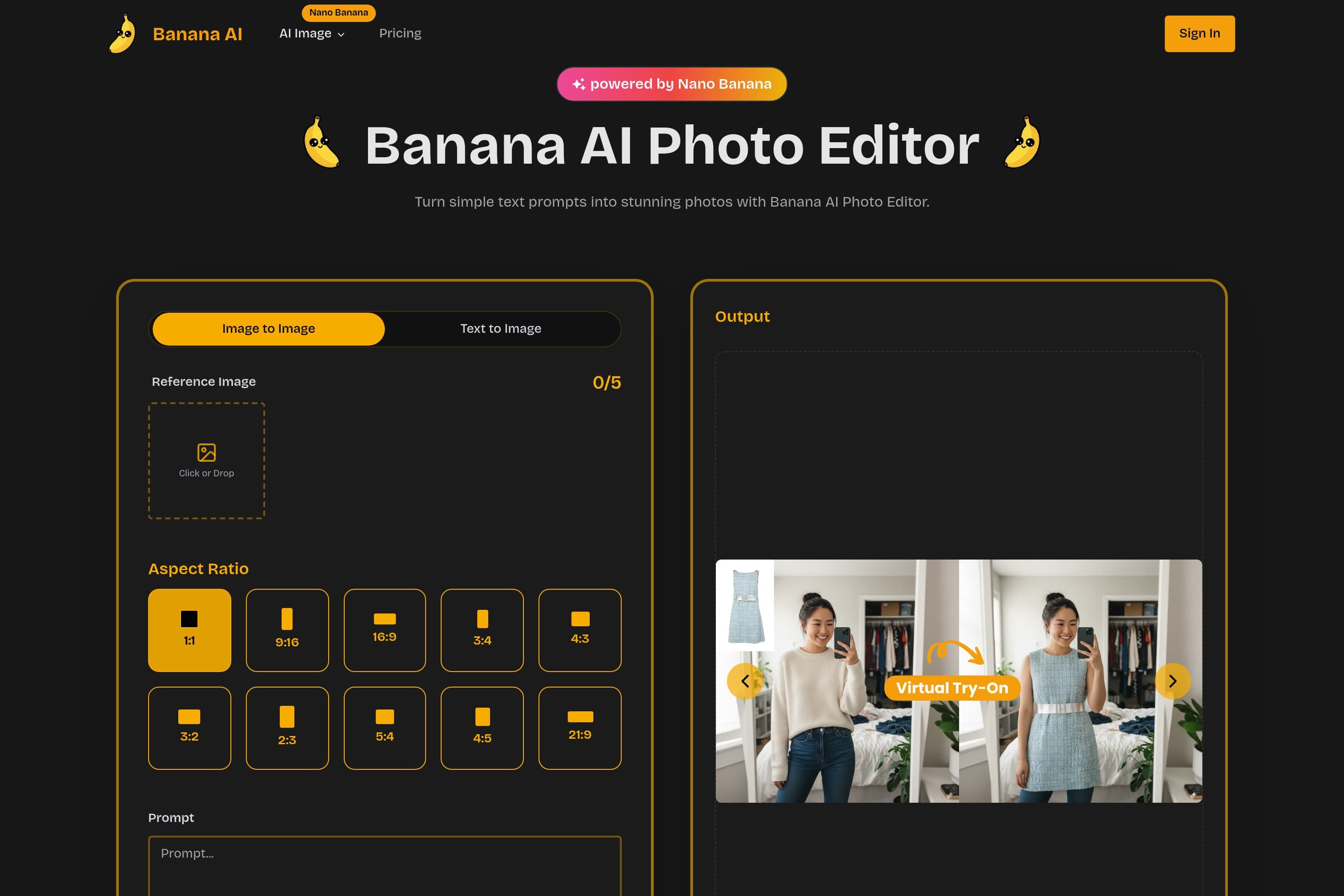Click the Sign In button

[x=1199, y=33]
